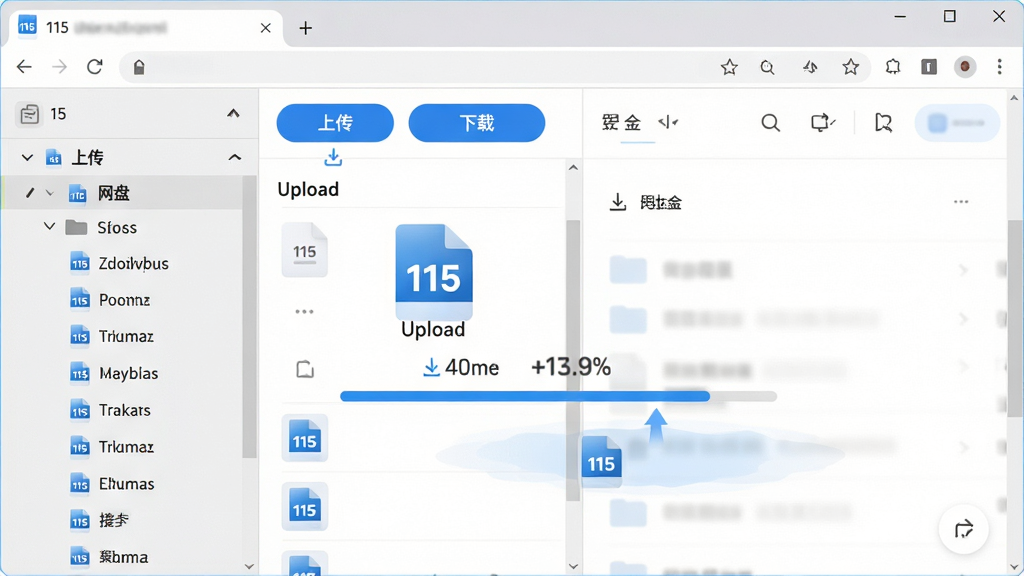Toggle the browser side panel icon
This screenshot has width=1024, height=576.
click(x=929, y=67)
